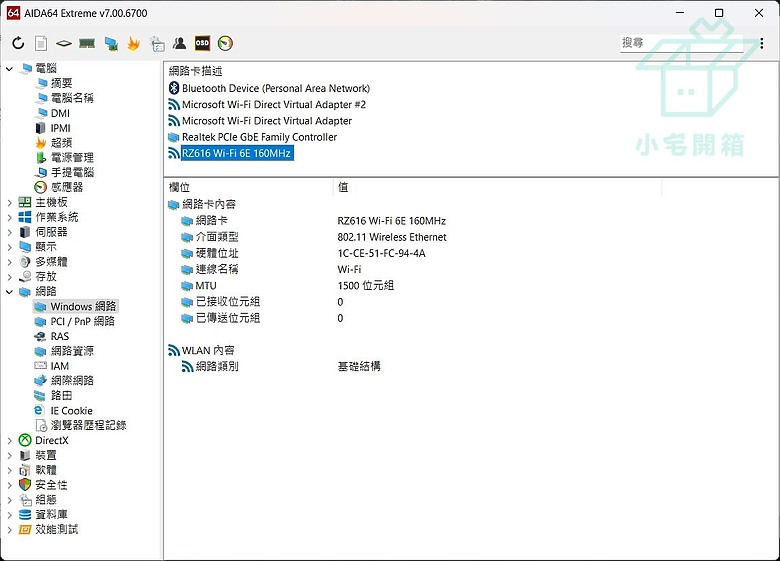This screenshot has height=561, width=780.
Task: Select Microsoft Wi-Fi Direct Virtual Adapter #2
Action: (274, 105)
